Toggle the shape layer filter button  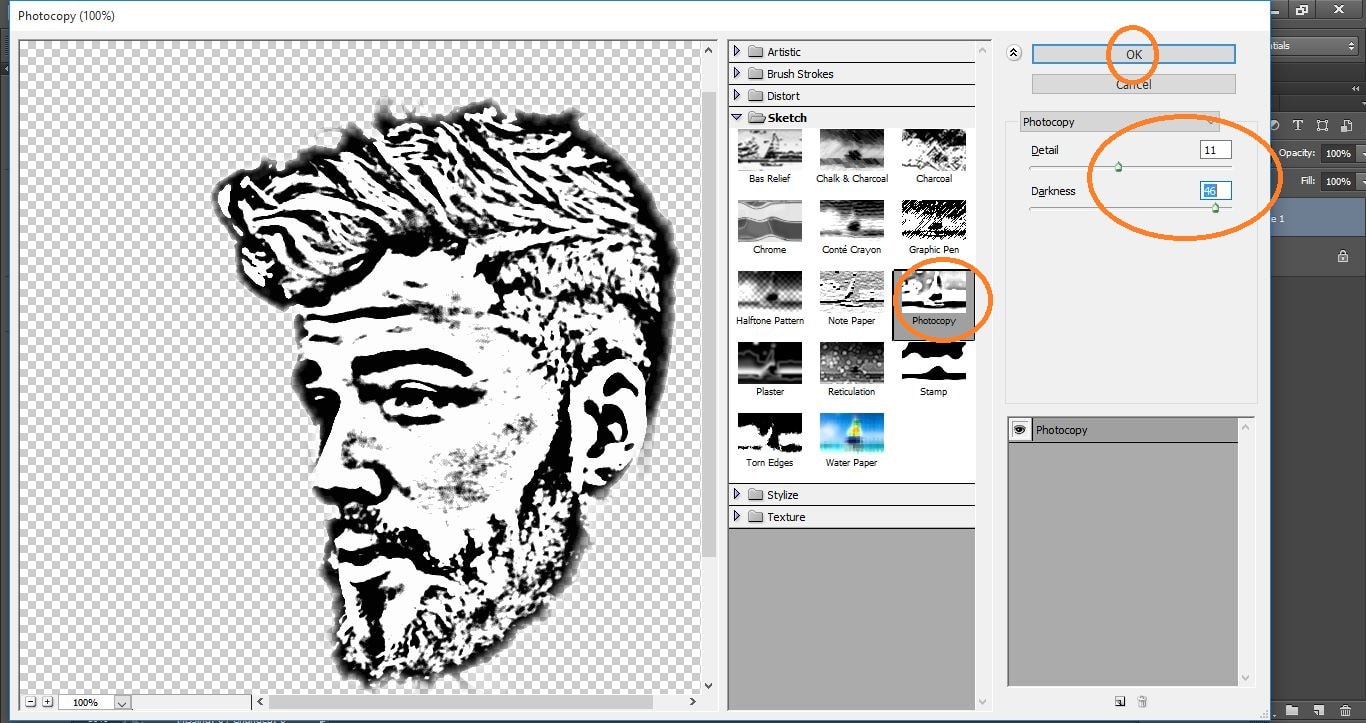pos(1322,125)
